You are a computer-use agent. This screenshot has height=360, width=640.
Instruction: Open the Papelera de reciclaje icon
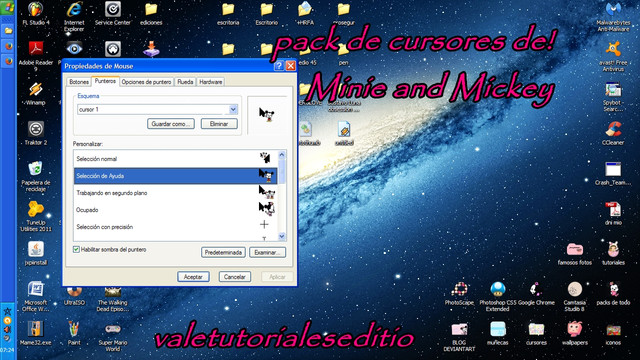[x=36, y=177]
